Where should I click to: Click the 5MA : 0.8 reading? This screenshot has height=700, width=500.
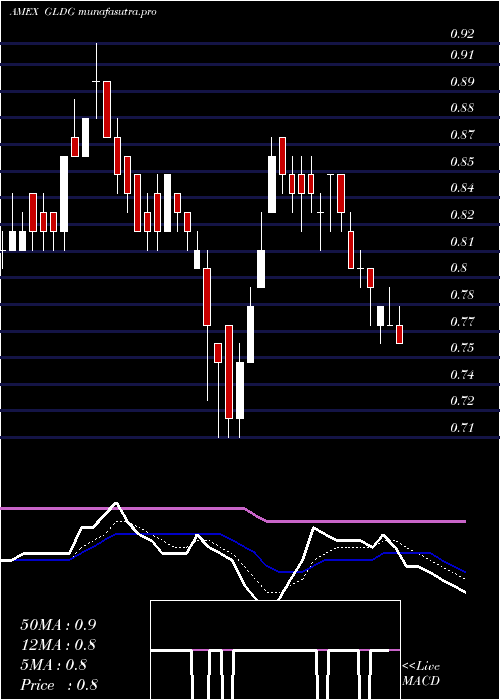pos(54,665)
